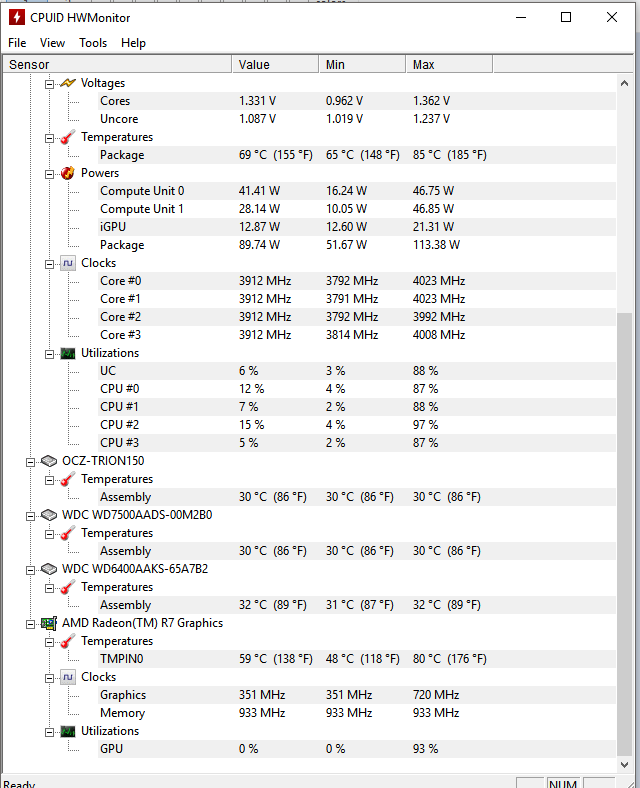Select the Graphics clock row
The image size is (640, 788).
pos(358,695)
